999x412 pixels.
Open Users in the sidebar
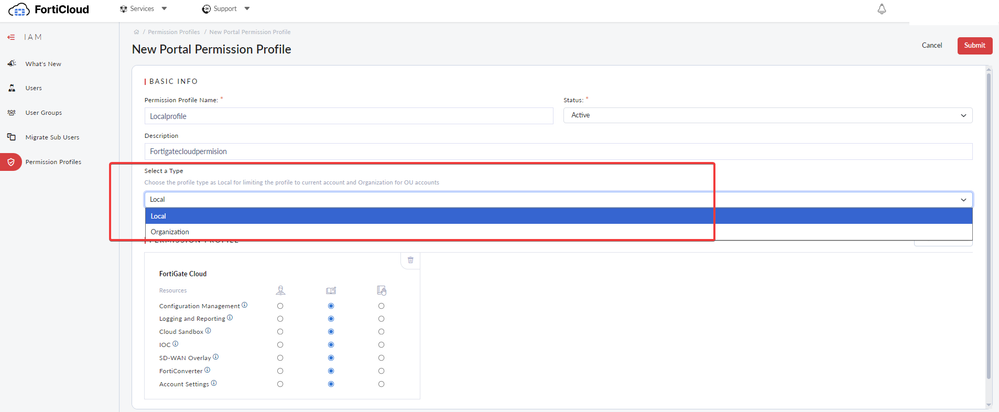[x=33, y=88]
